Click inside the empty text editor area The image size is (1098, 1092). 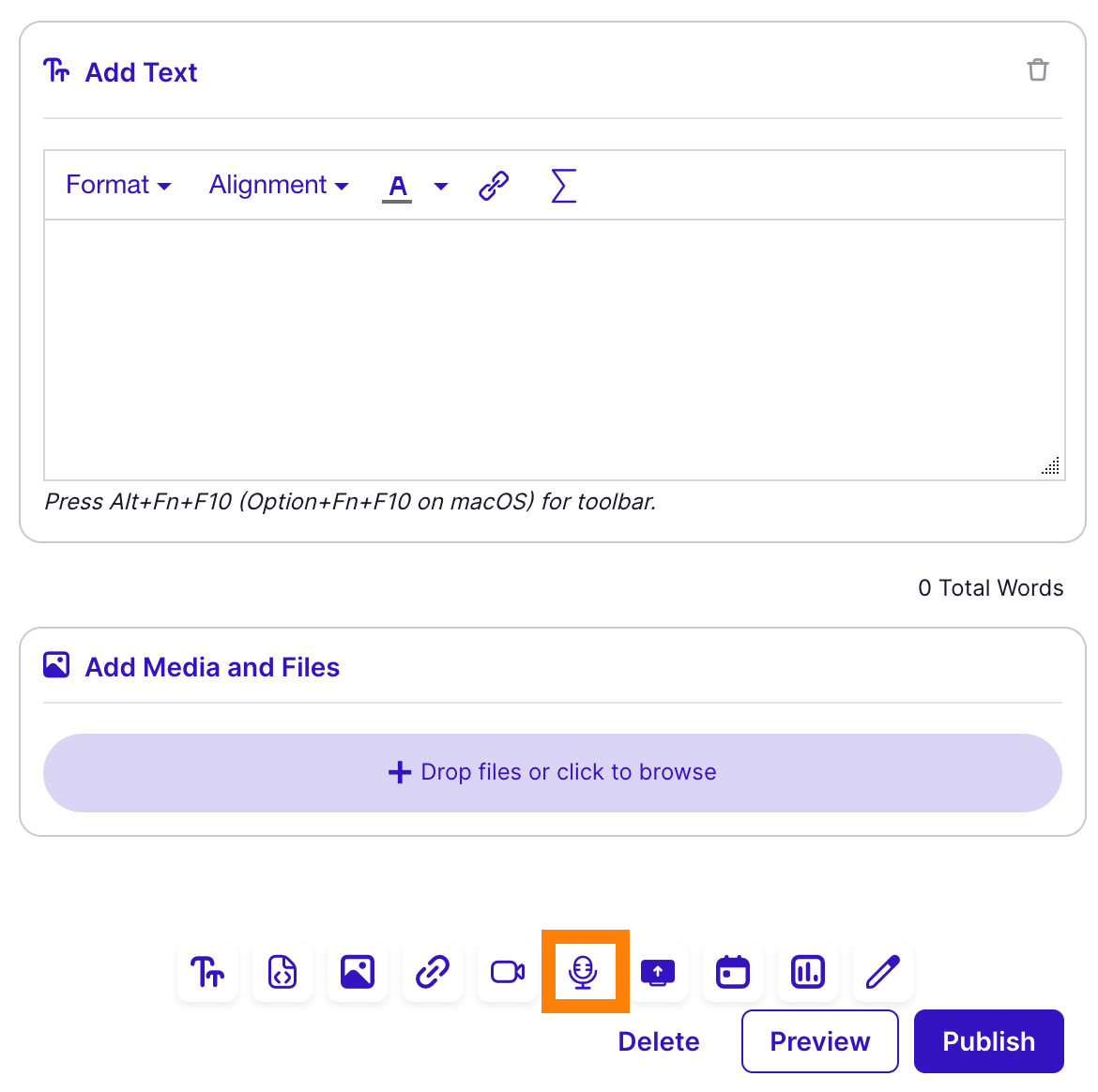pos(554,349)
